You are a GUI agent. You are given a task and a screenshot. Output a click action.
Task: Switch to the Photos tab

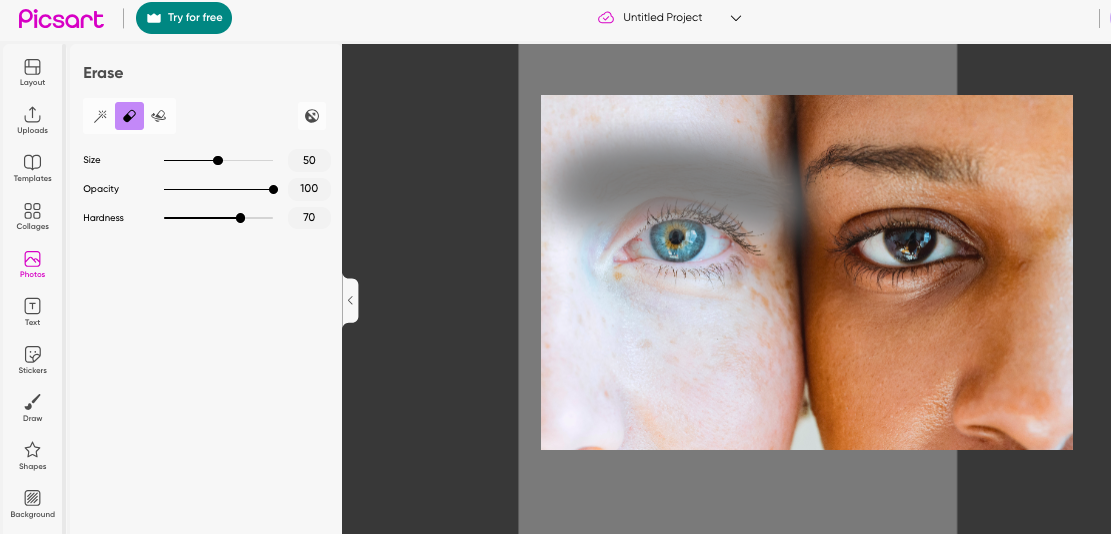tap(33, 264)
